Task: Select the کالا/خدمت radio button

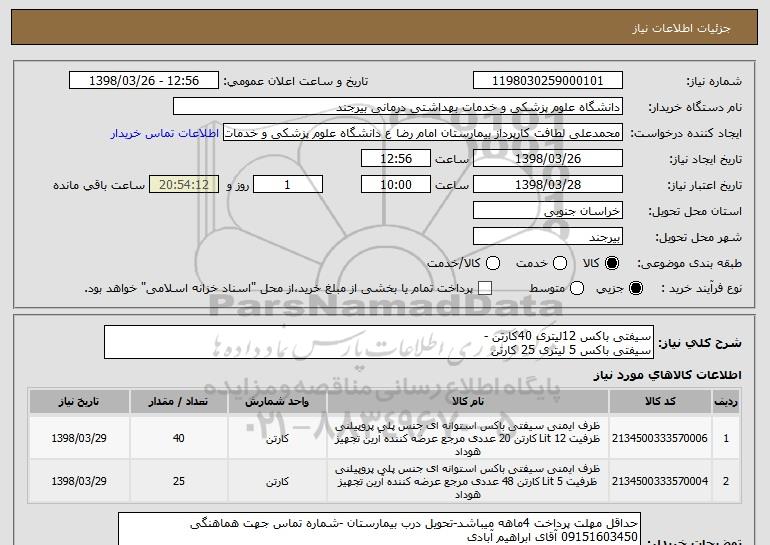Action: 493,263
